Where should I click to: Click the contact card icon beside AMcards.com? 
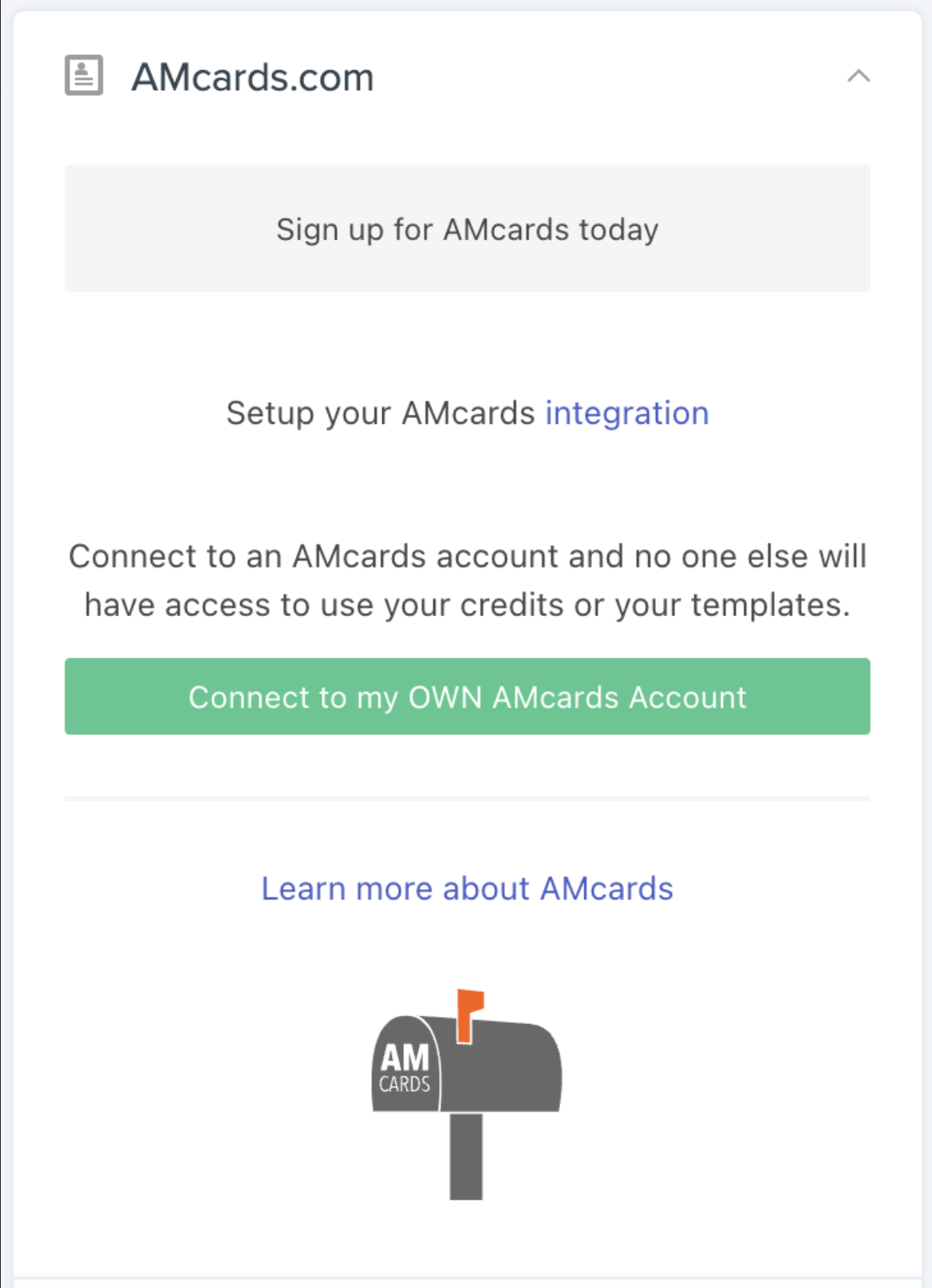[84, 76]
